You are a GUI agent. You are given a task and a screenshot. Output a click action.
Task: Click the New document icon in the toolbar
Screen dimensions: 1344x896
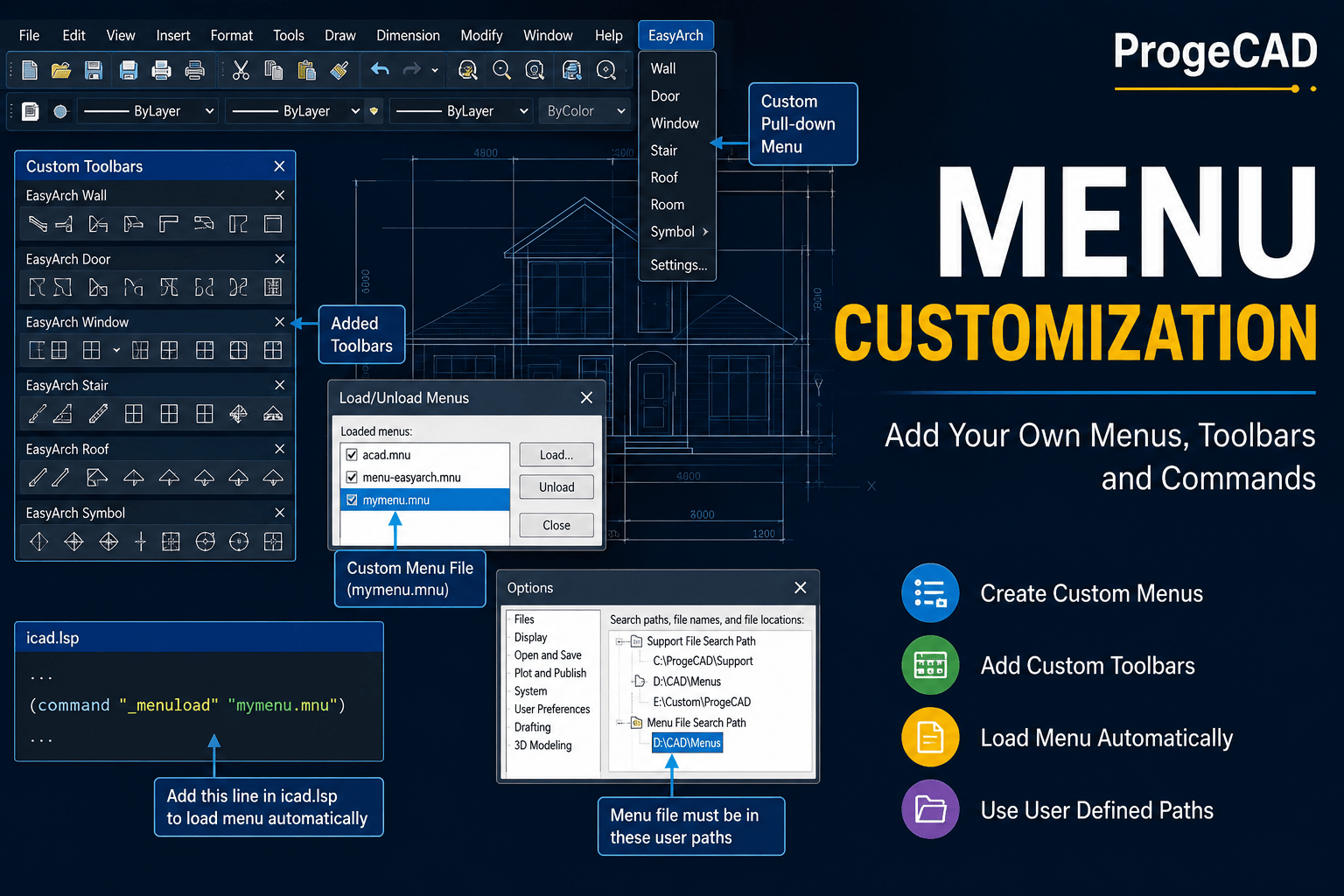(30, 70)
